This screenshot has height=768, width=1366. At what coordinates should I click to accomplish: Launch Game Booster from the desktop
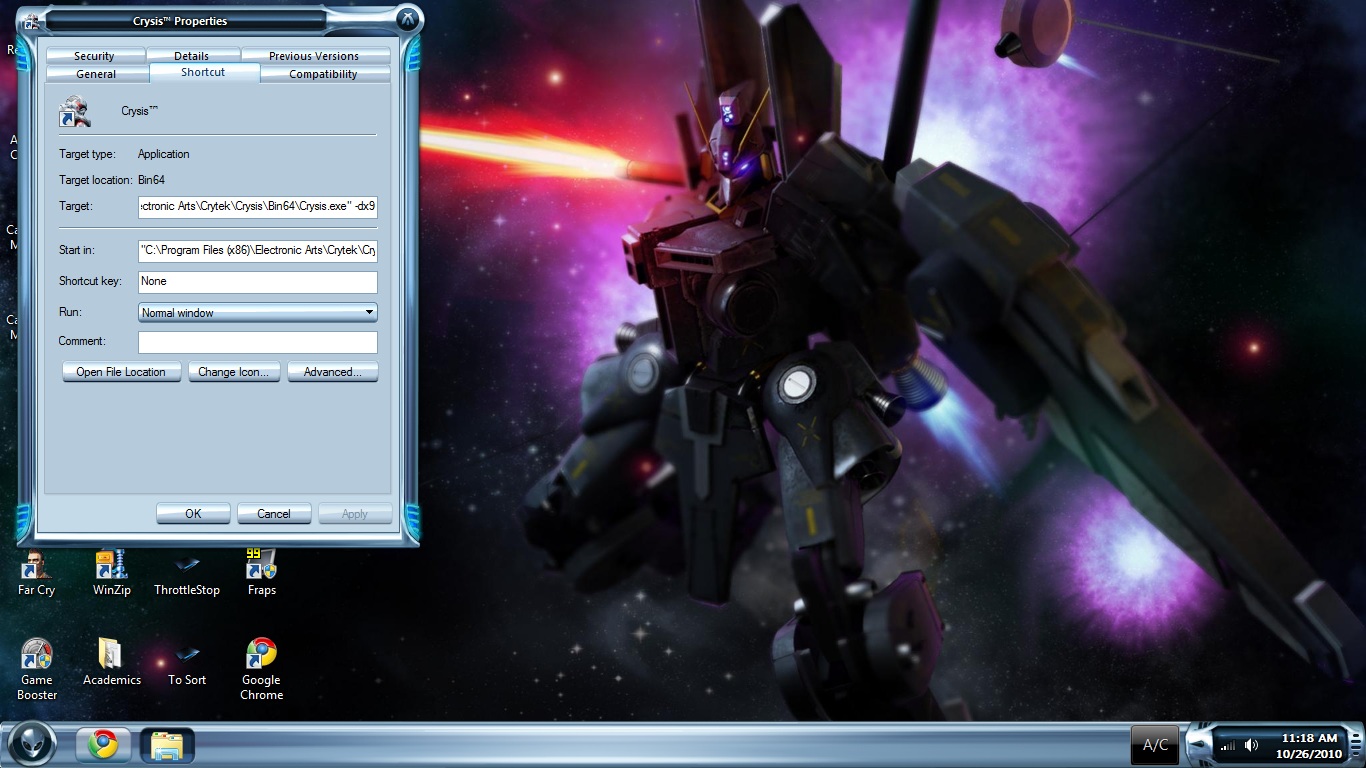37,669
